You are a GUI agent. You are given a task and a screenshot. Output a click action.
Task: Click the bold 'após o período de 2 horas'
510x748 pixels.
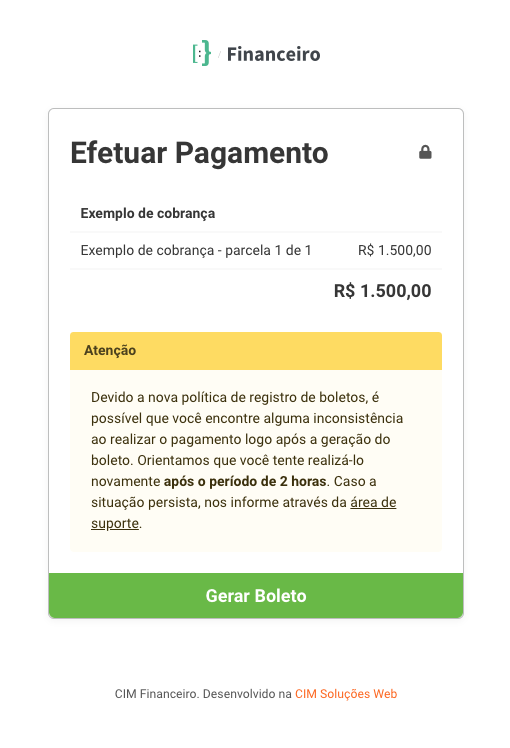click(x=245, y=481)
